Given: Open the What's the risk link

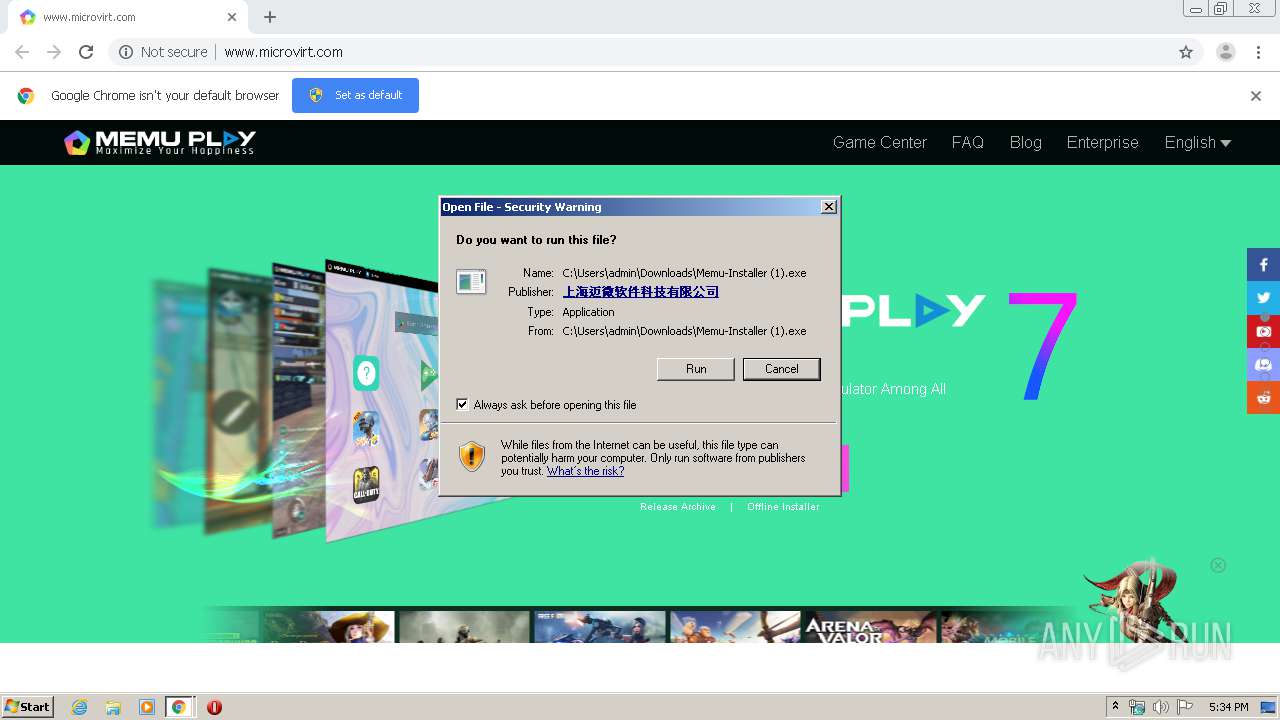Looking at the screenshot, I should coord(585,471).
